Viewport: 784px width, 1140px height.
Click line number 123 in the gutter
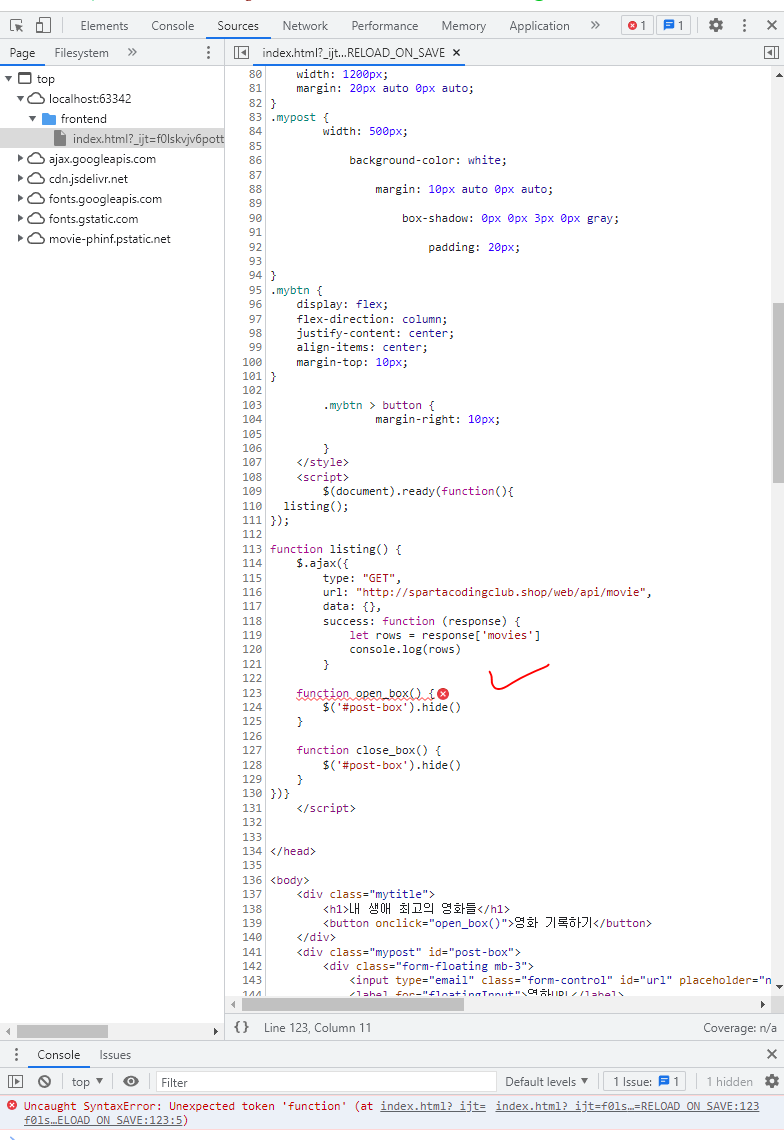252,694
